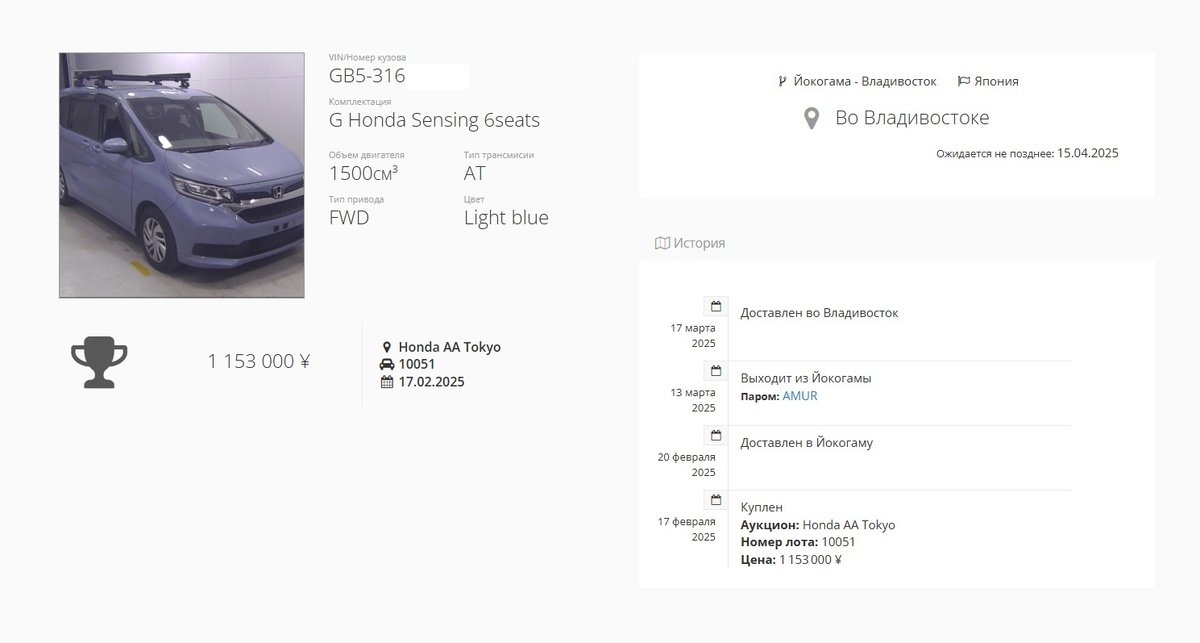Click the Цена: 1 153 000 ¥ line
This screenshot has width=1200, height=643.
point(791,560)
